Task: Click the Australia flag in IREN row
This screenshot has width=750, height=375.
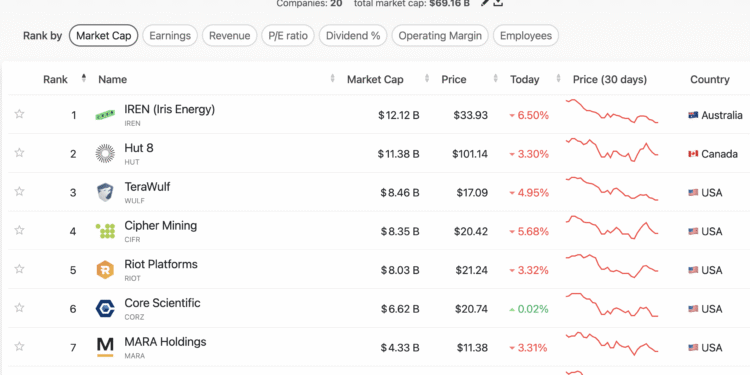Action: tap(693, 115)
